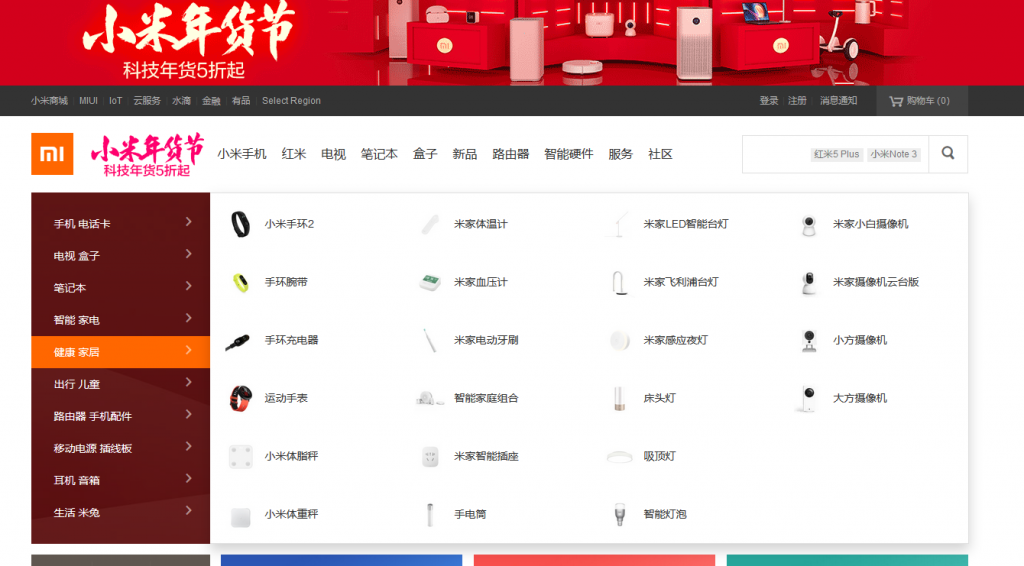Click the 小米Note 3 search suggestion

tap(894, 154)
